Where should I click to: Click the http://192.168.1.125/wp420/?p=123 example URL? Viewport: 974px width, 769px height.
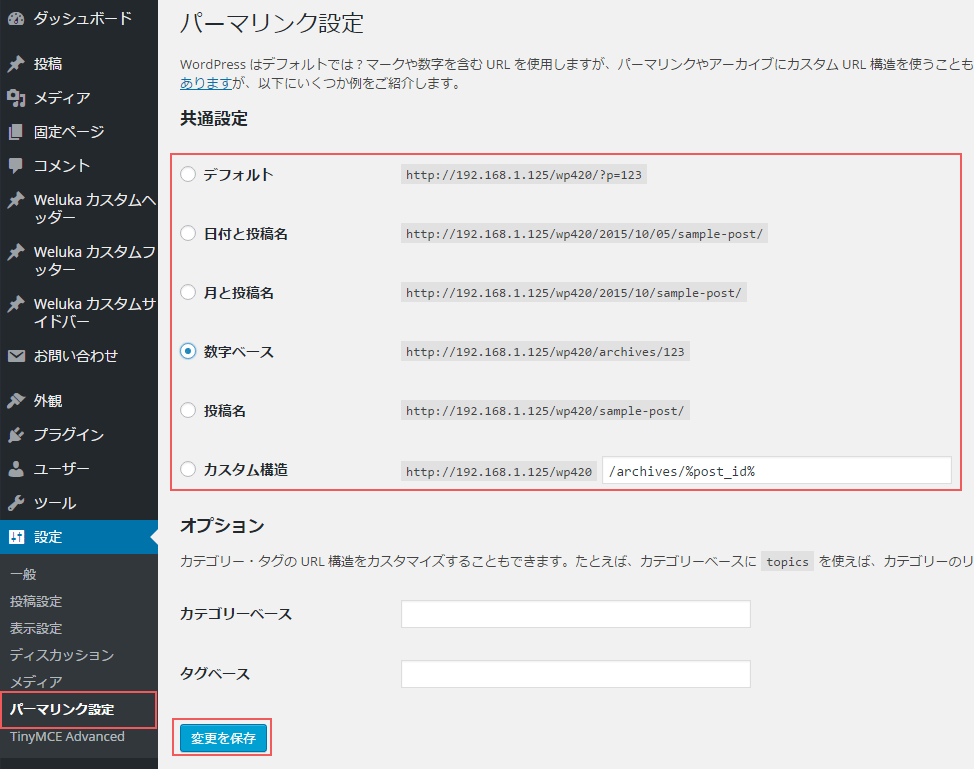pyautogui.click(x=524, y=175)
